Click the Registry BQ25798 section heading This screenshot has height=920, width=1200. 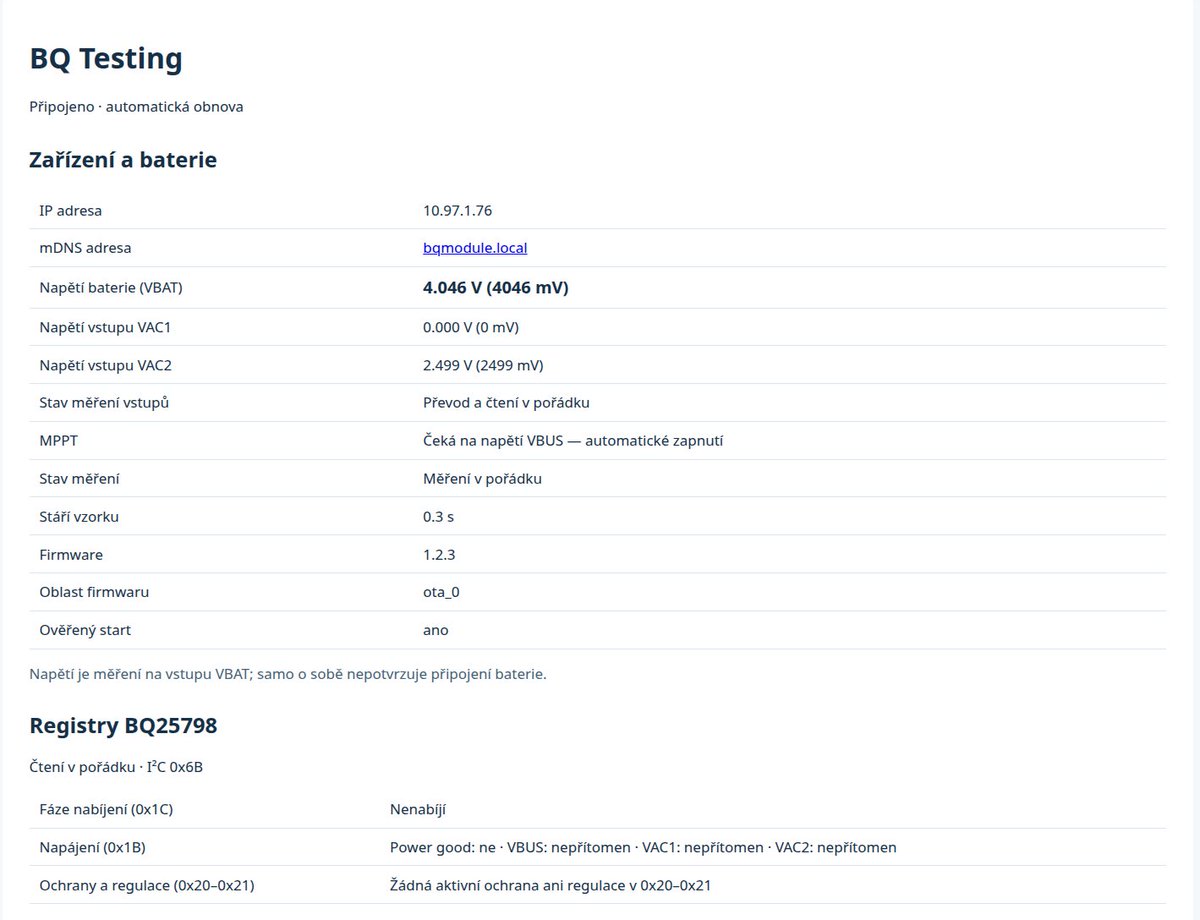pos(123,726)
